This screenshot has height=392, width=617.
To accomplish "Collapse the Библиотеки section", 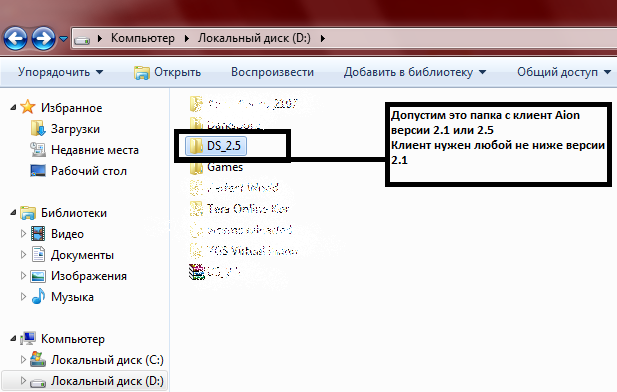I will [x=13, y=212].
